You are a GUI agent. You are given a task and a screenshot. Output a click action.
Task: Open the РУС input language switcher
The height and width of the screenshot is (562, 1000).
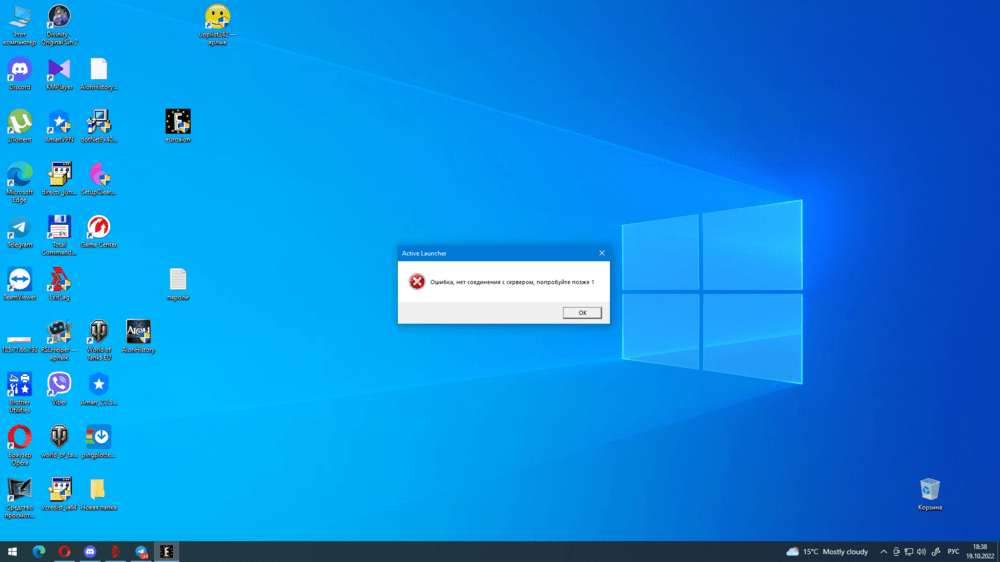(953, 551)
